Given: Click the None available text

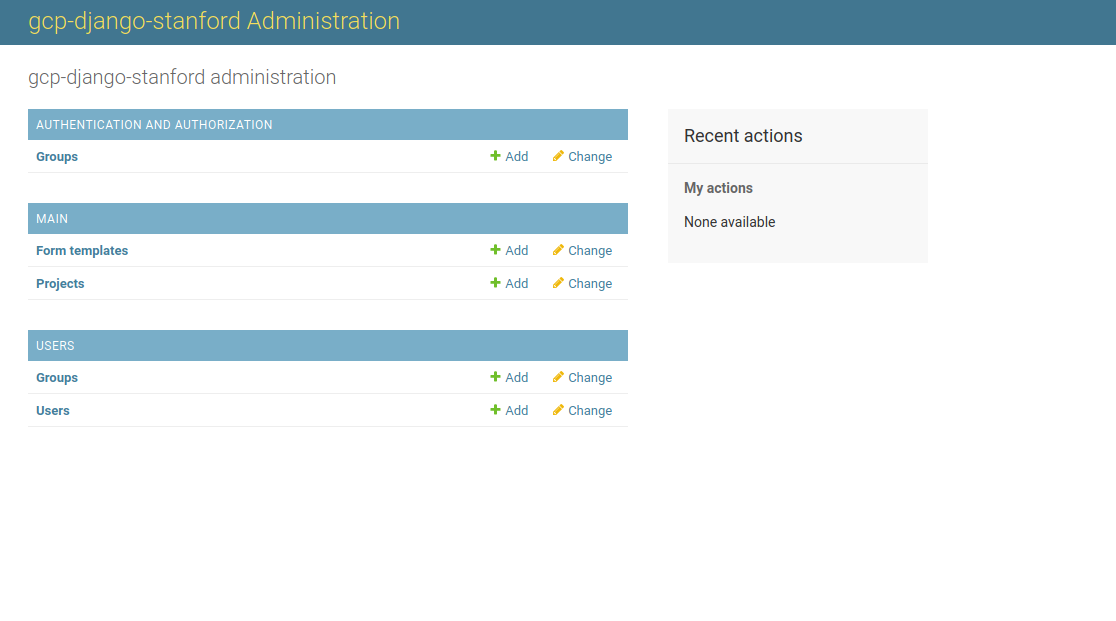Looking at the screenshot, I should [730, 222].
